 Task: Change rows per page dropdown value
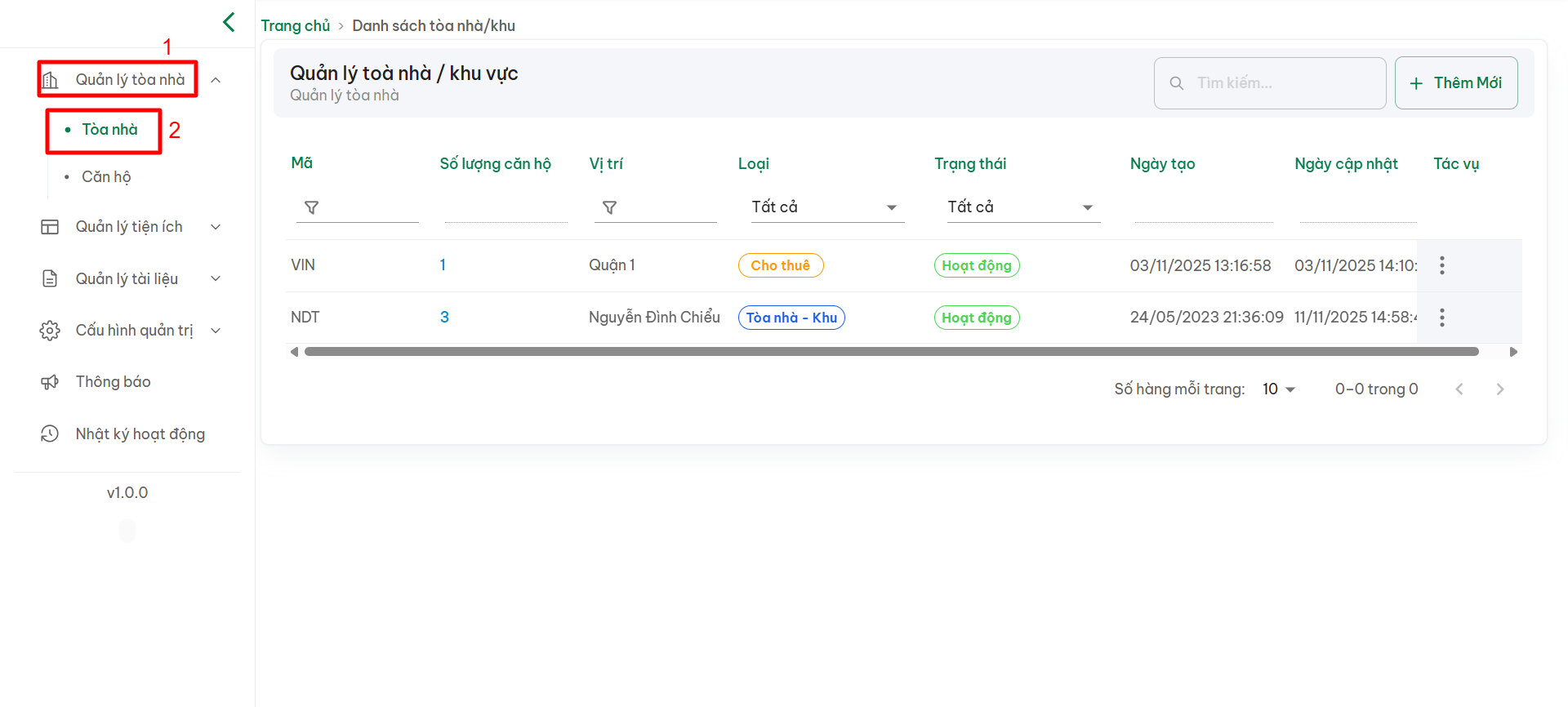click(x=1278, y=389)
